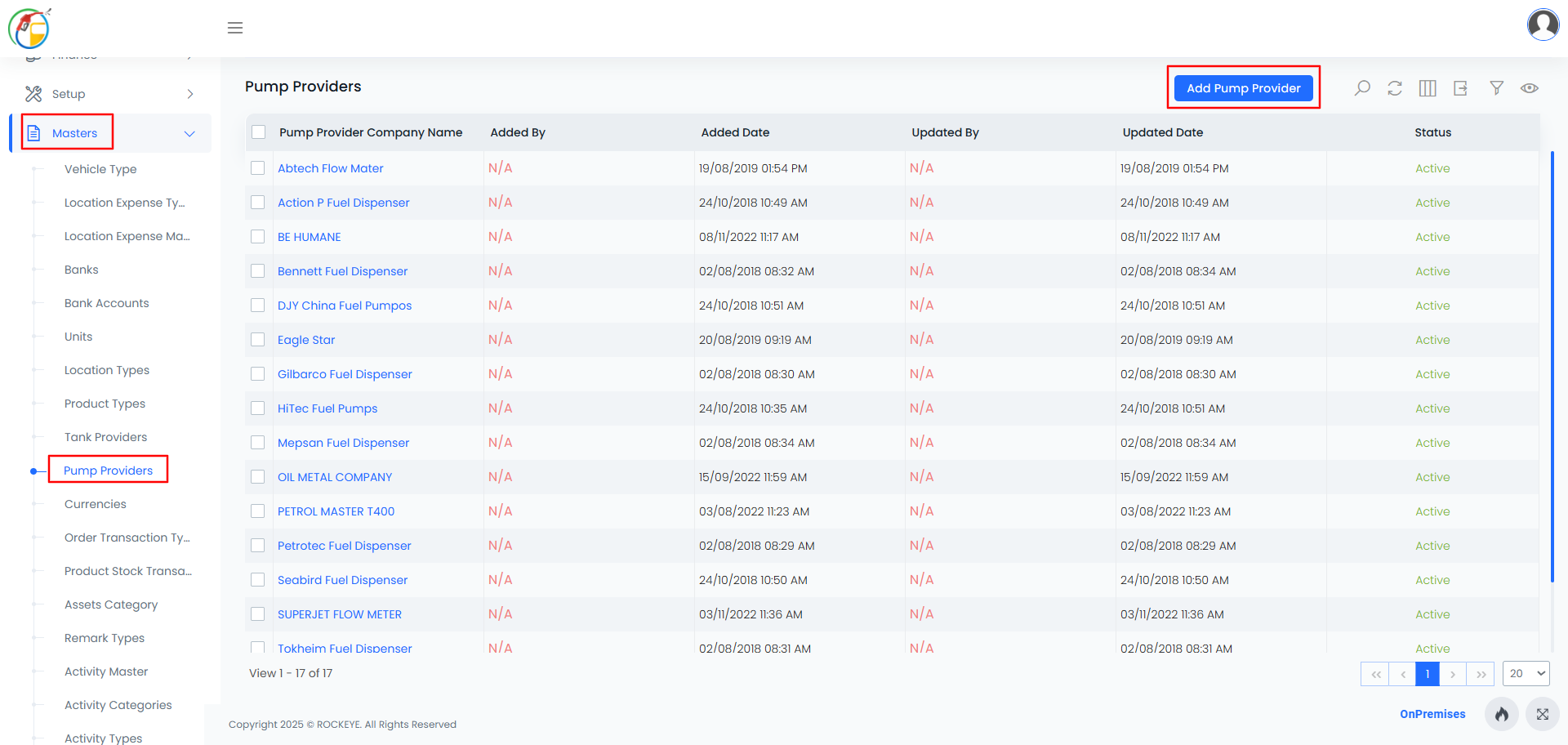Open Bank Accounts in sidebar
The image size is (1568, 745).
(107, 303)
